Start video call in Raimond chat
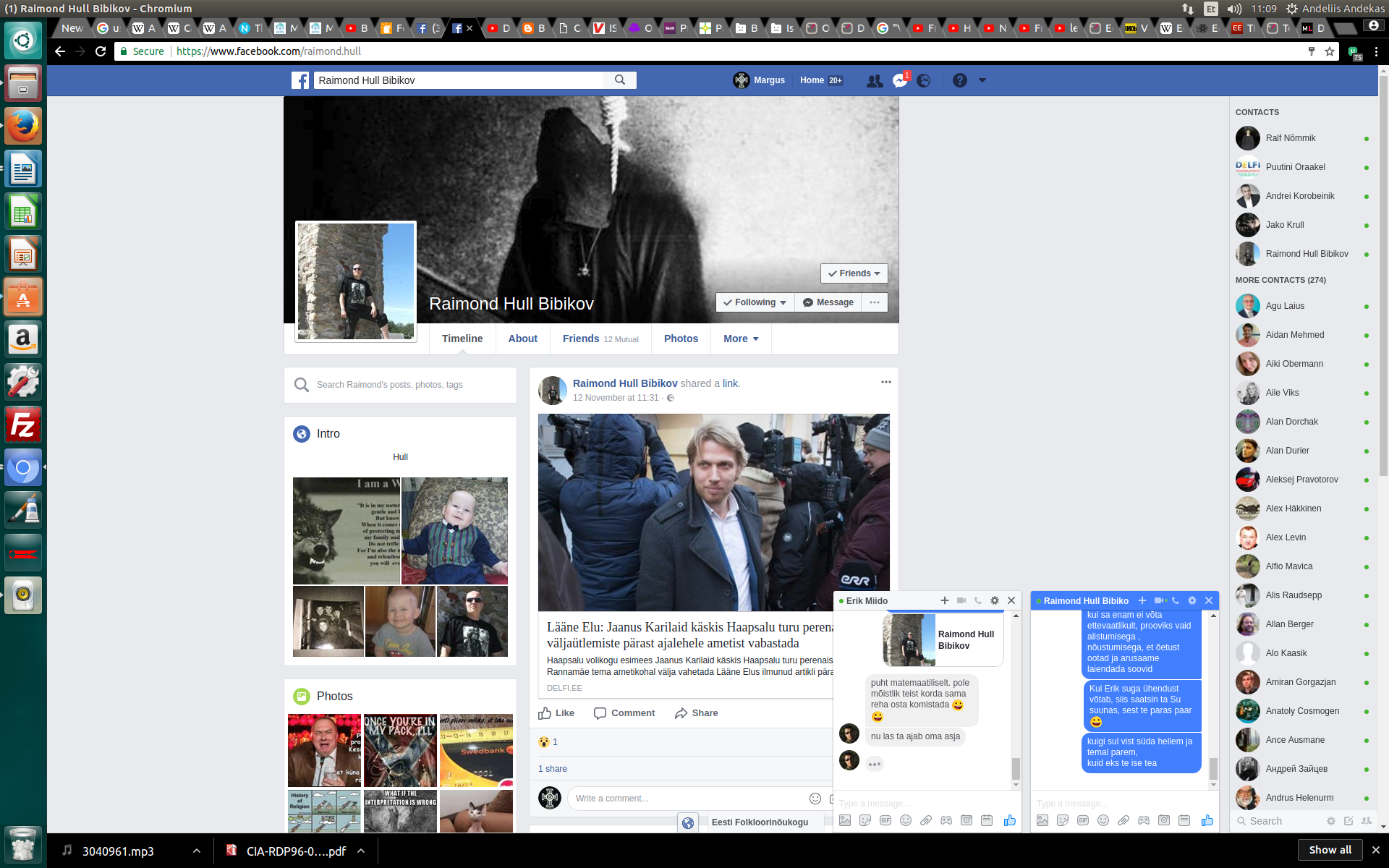This screenshot has width=1389, height=868. (1159, 600)
